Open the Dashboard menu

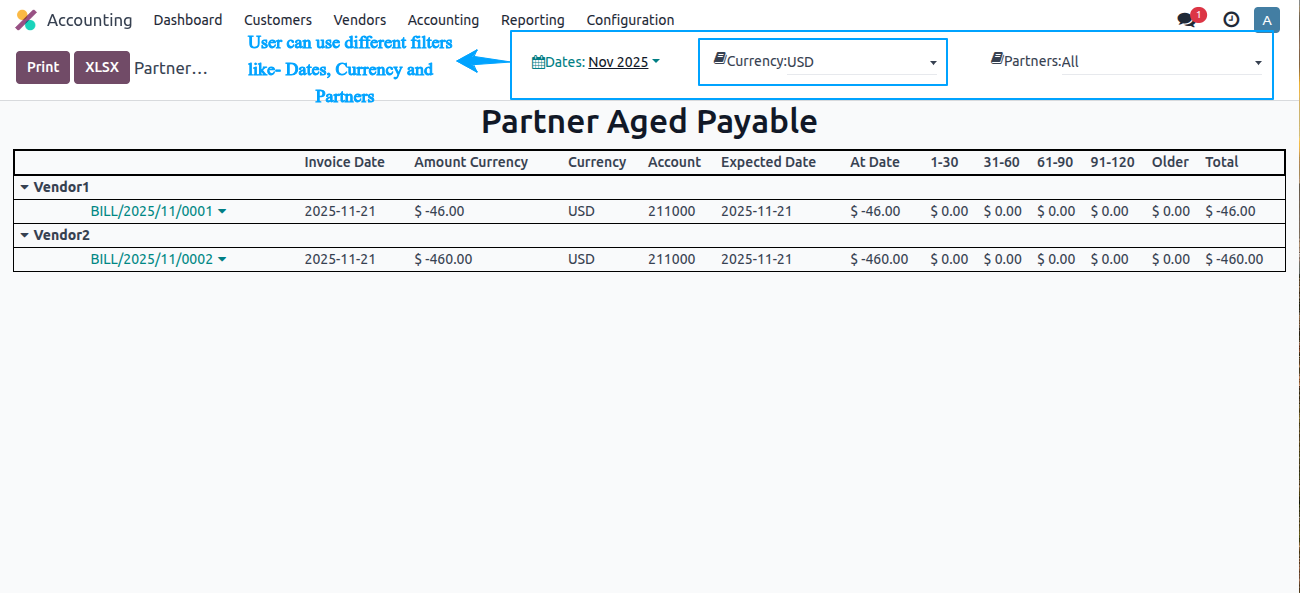(188, 20)
